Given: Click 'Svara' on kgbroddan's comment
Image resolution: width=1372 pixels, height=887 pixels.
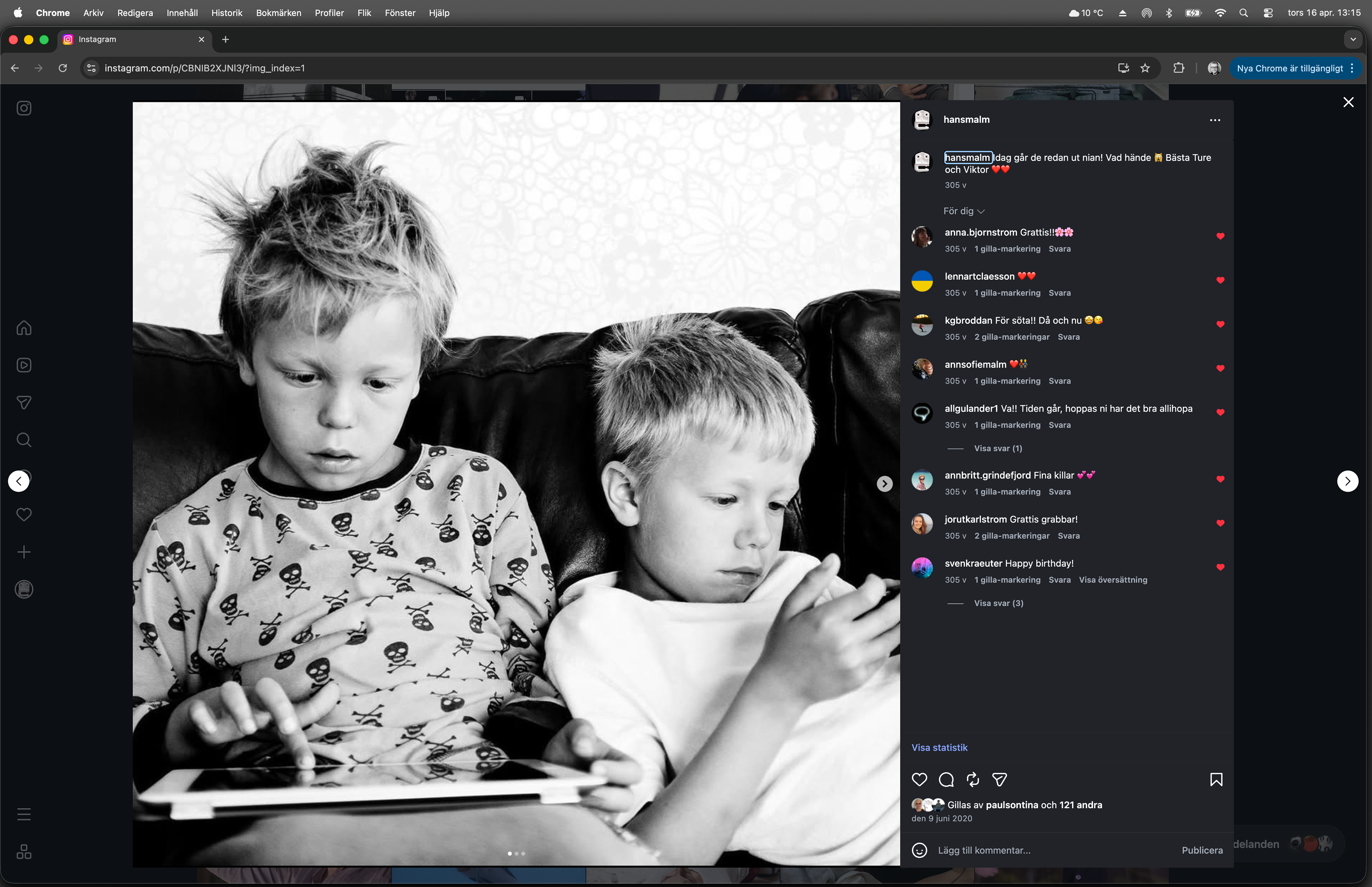Looking at the screenshot, I should [x=1069, y=337].
